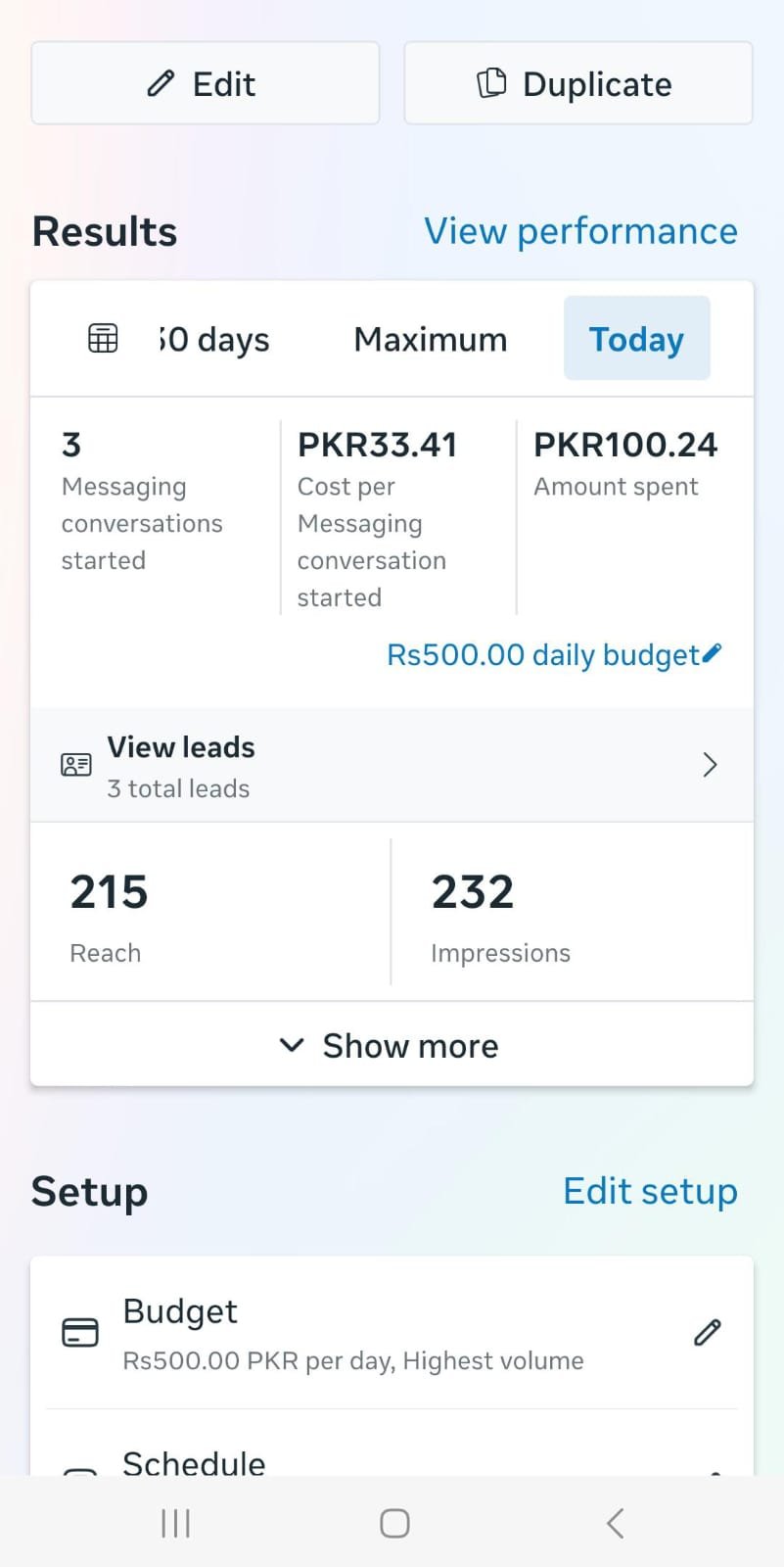
Task: Click the pencil icon on the Edit button
Action: [x=160, y=84]
